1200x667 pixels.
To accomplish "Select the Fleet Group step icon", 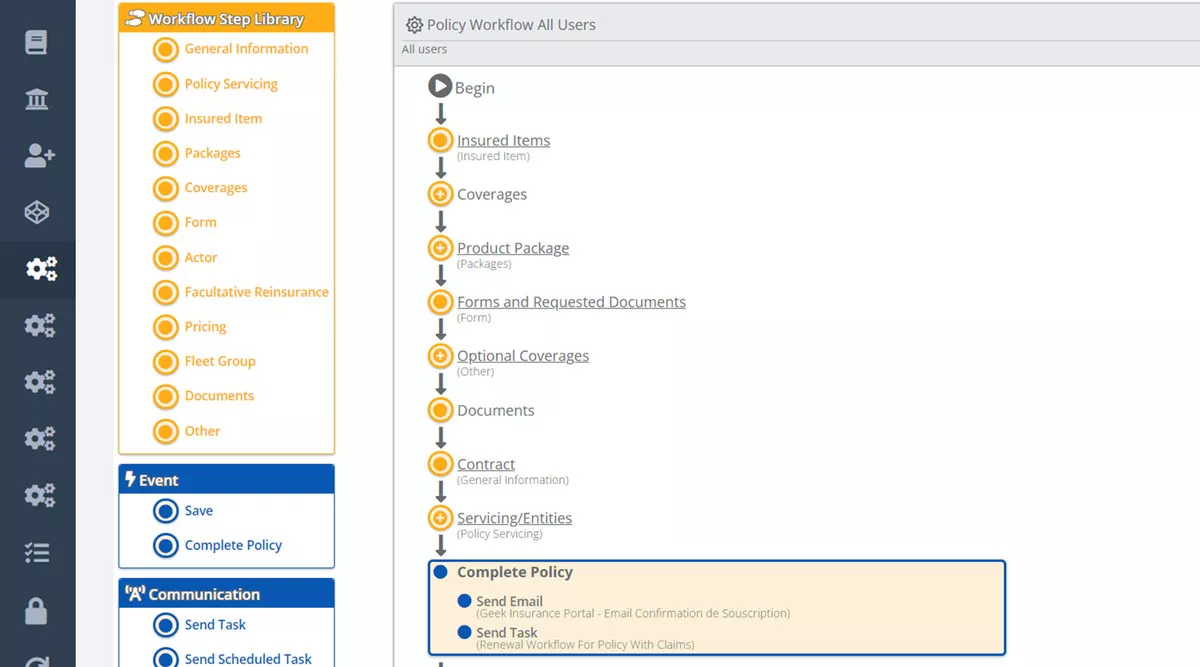I will point(166,362).
